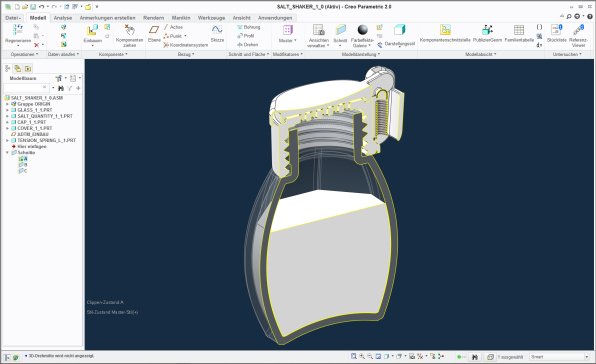Open the Modelldarstellung group dropdown
Image resolution: width=596 pixels, height=364 pixels.
pyautogui.click(x=361, y=54)
